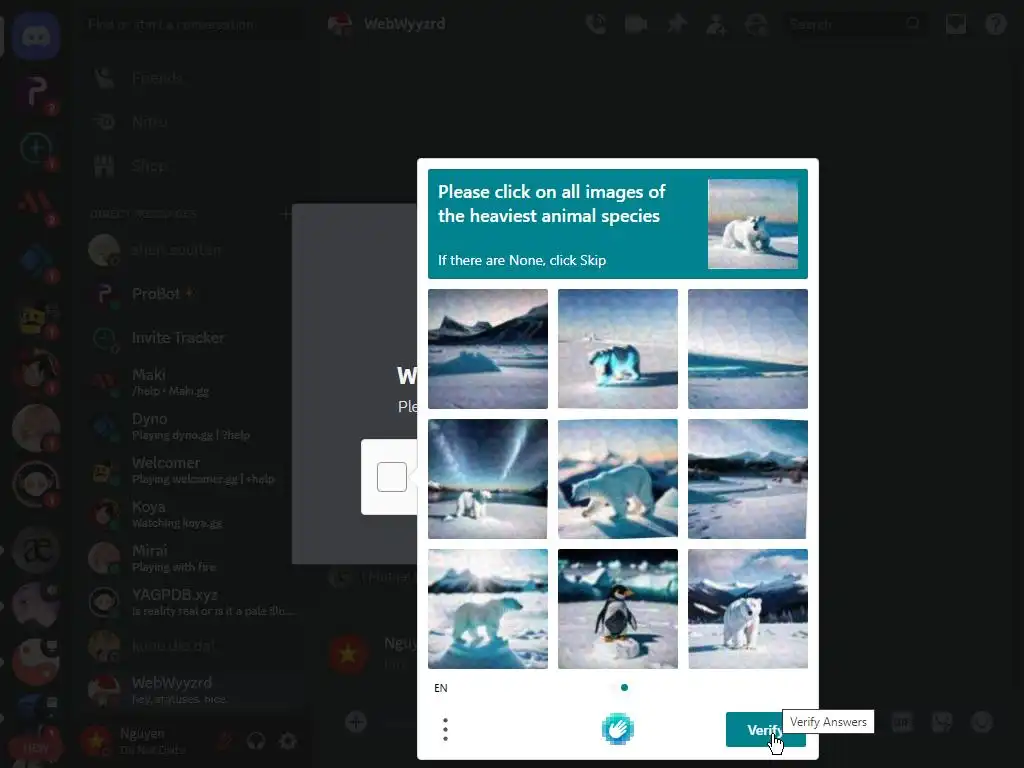Click the tile with aurora night sky
This screenshot has height=768, width=1024.
pos(488,479)
